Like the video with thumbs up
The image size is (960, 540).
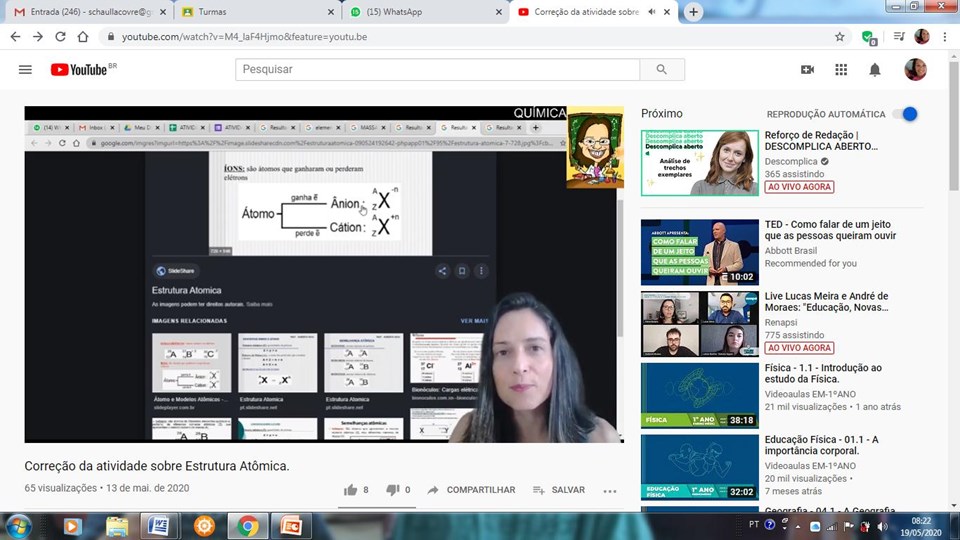click(351, 490)
